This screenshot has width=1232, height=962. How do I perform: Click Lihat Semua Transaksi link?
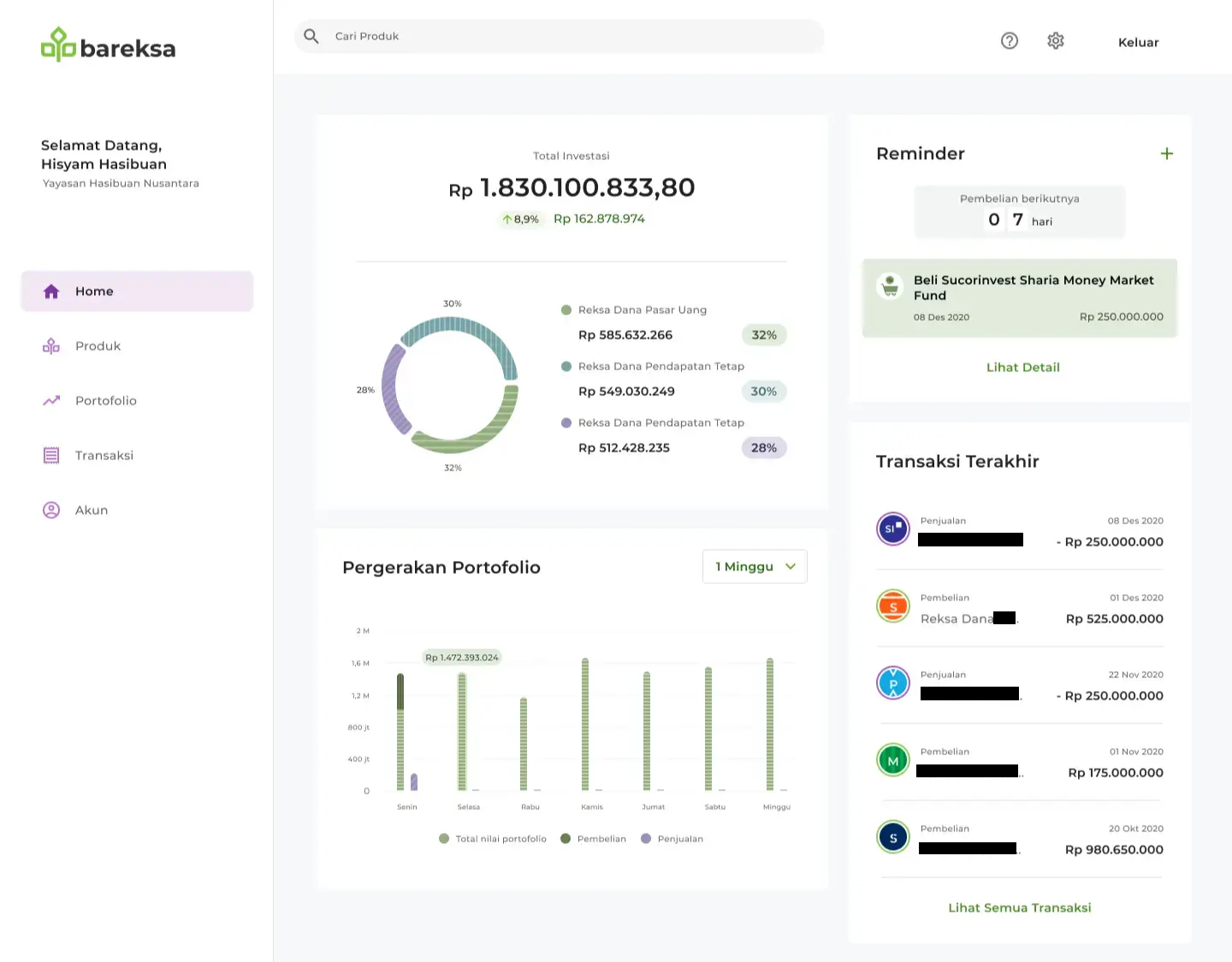tap(1020, 908)
